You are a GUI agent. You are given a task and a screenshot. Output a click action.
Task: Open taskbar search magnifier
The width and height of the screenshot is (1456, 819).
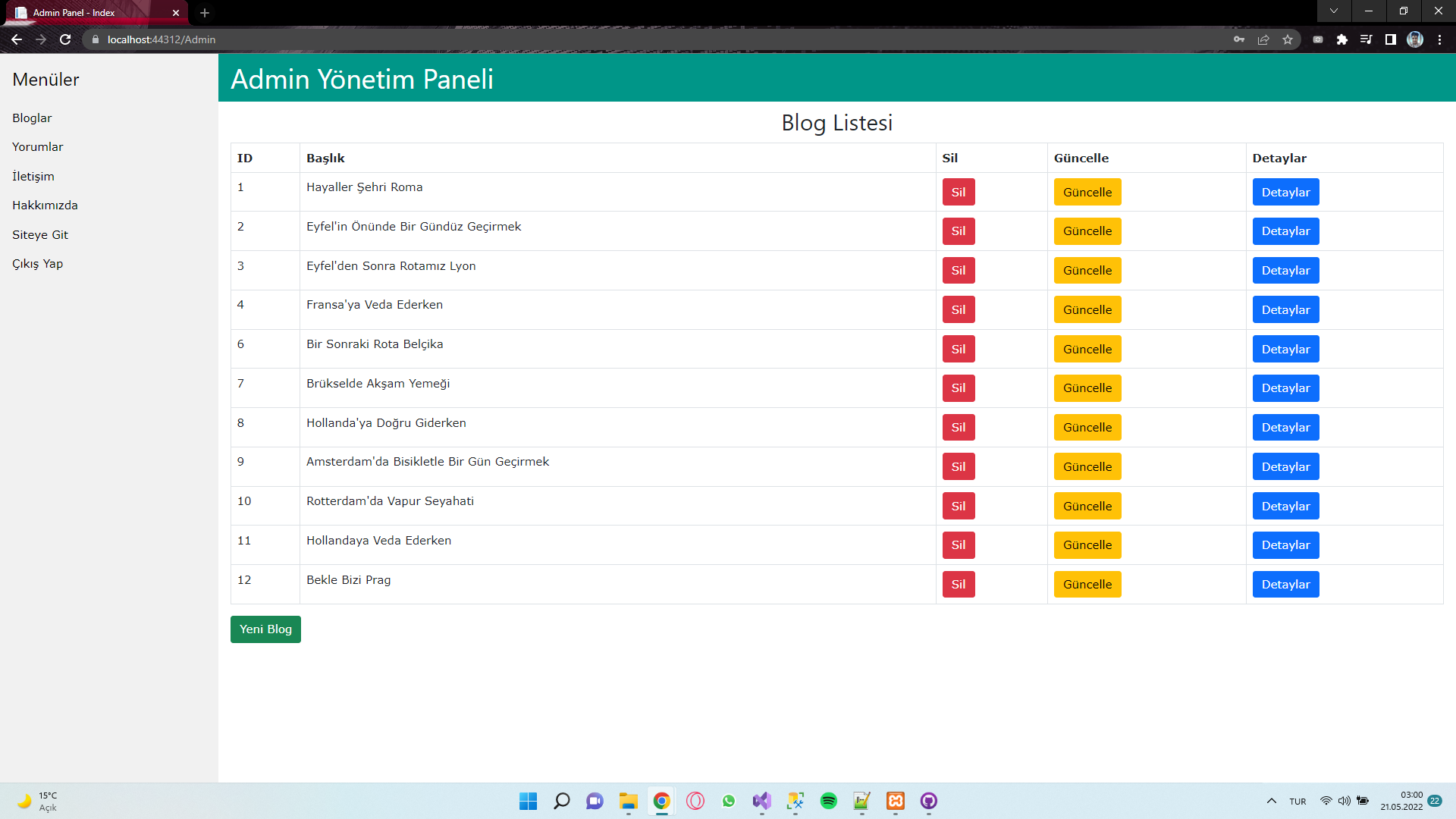(x=562, y=801)
